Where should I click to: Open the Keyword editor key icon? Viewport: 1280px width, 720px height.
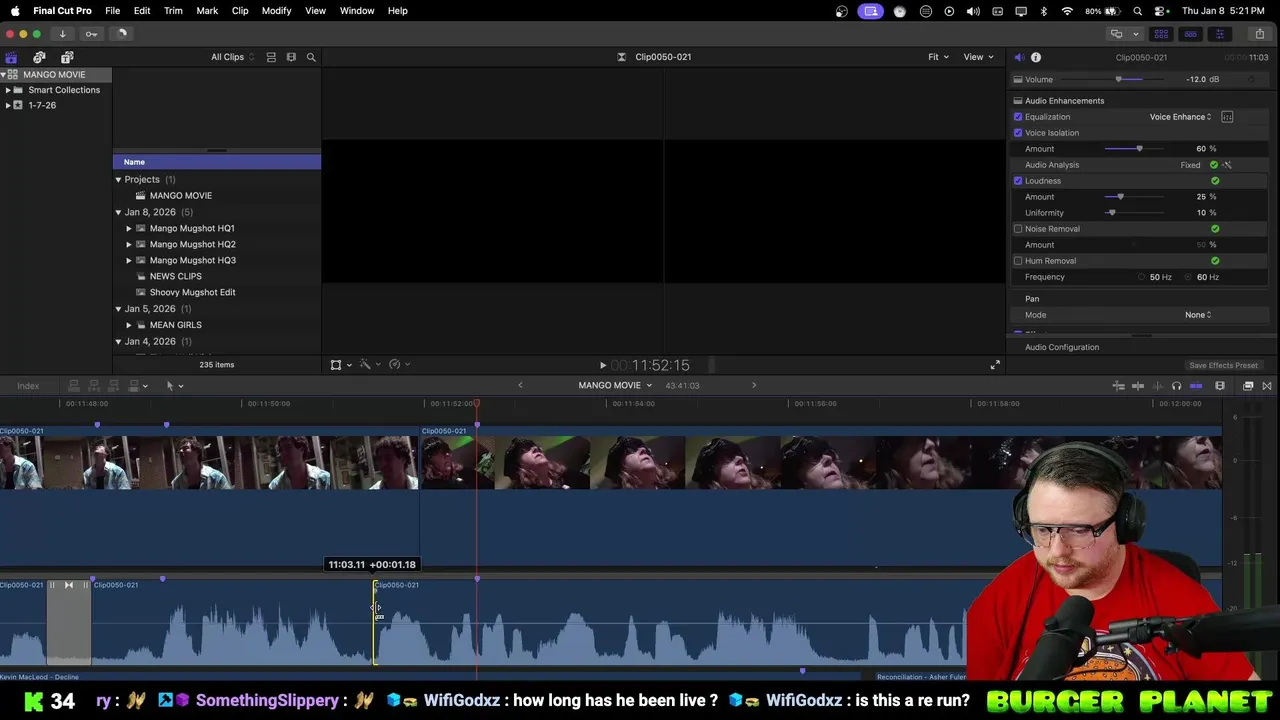tap(91, 33)
